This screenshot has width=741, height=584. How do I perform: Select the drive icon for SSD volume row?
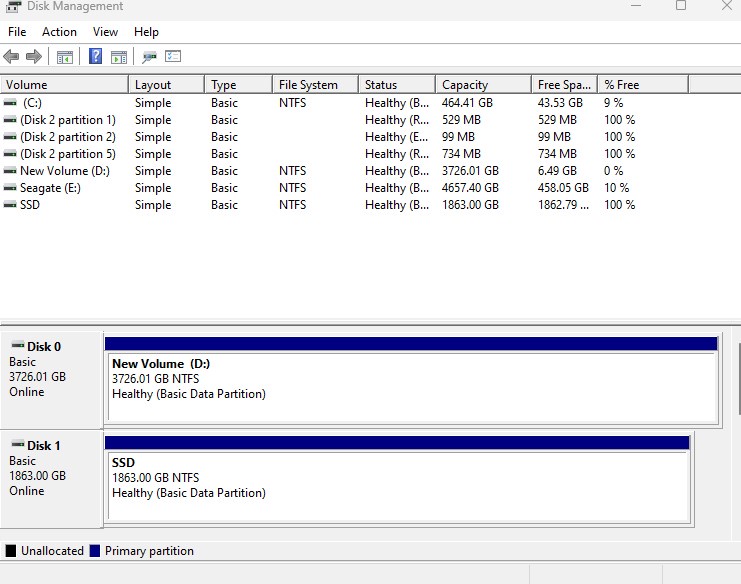[x=10, y=205]
